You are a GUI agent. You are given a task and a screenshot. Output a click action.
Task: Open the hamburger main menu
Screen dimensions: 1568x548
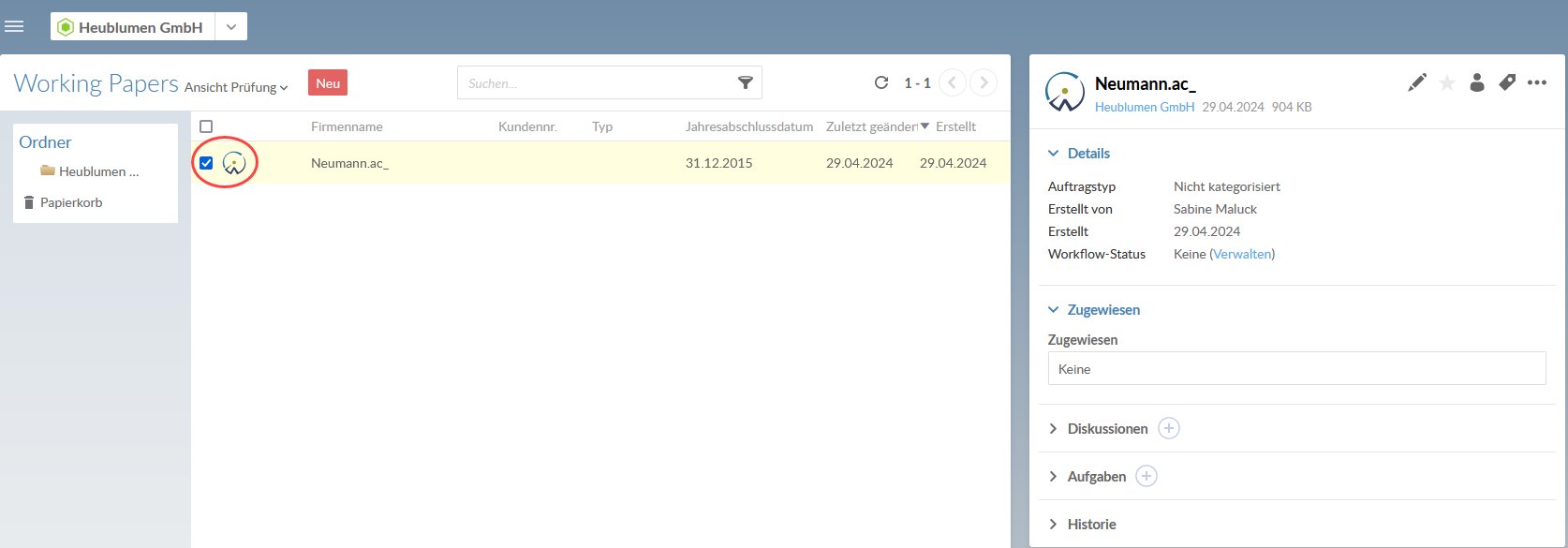click(x=14, y=26)
